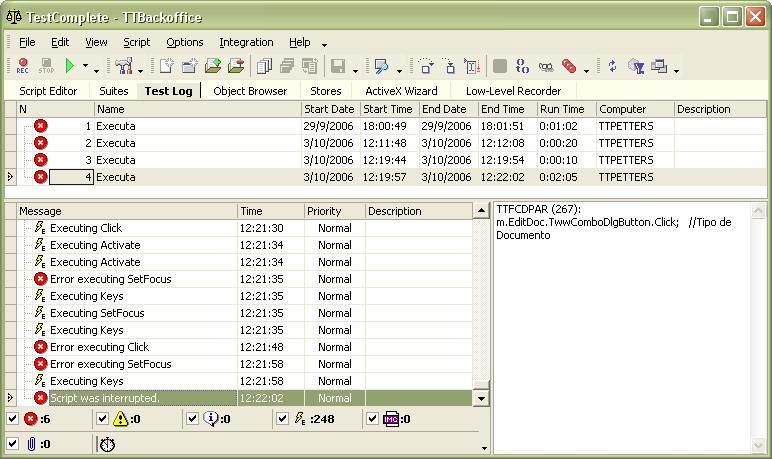Viewport: 772px width, 459px height.
Task: Open the Script menu
Action: click(x=136, y=42)
